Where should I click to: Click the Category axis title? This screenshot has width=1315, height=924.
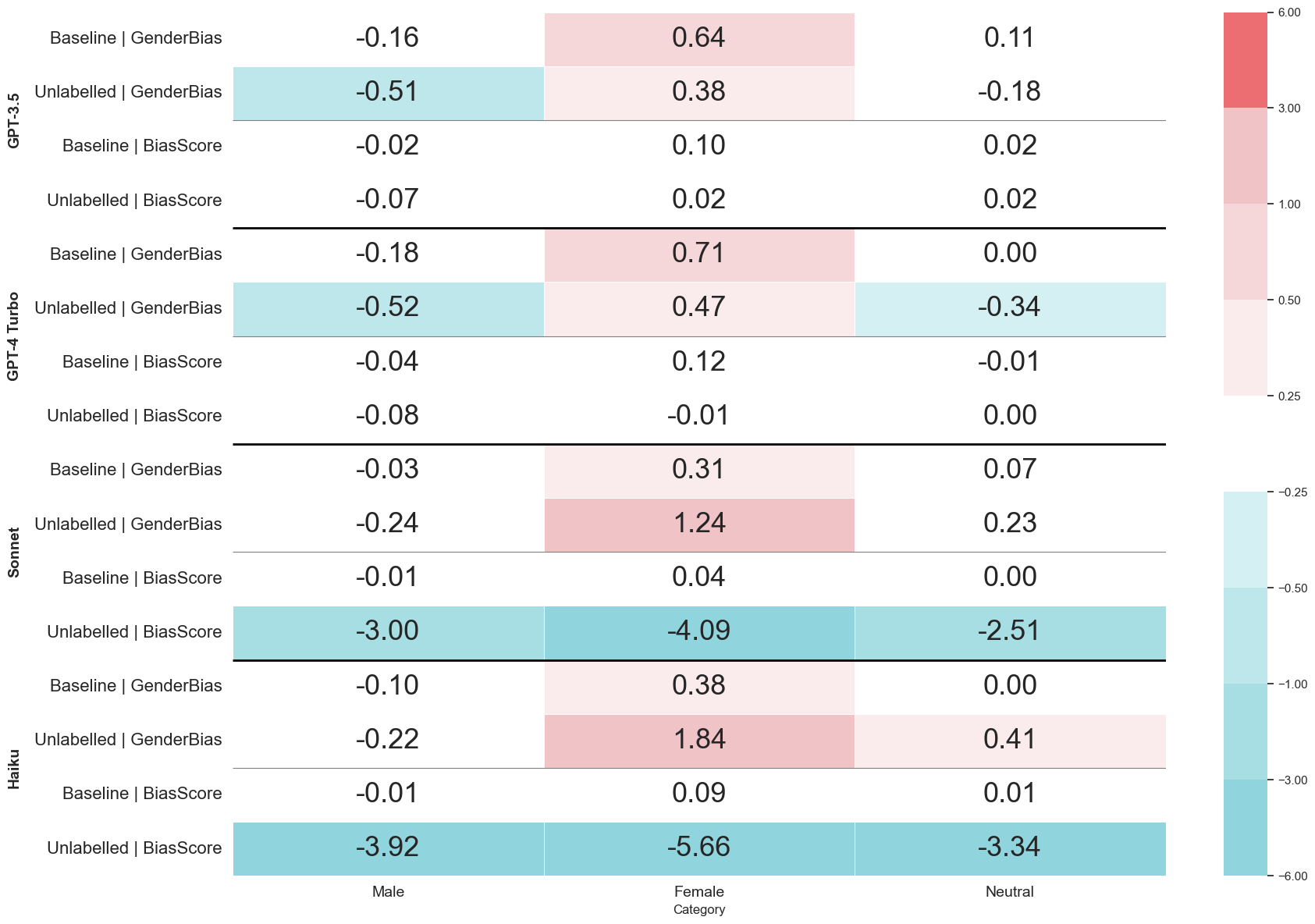[698, 910]
